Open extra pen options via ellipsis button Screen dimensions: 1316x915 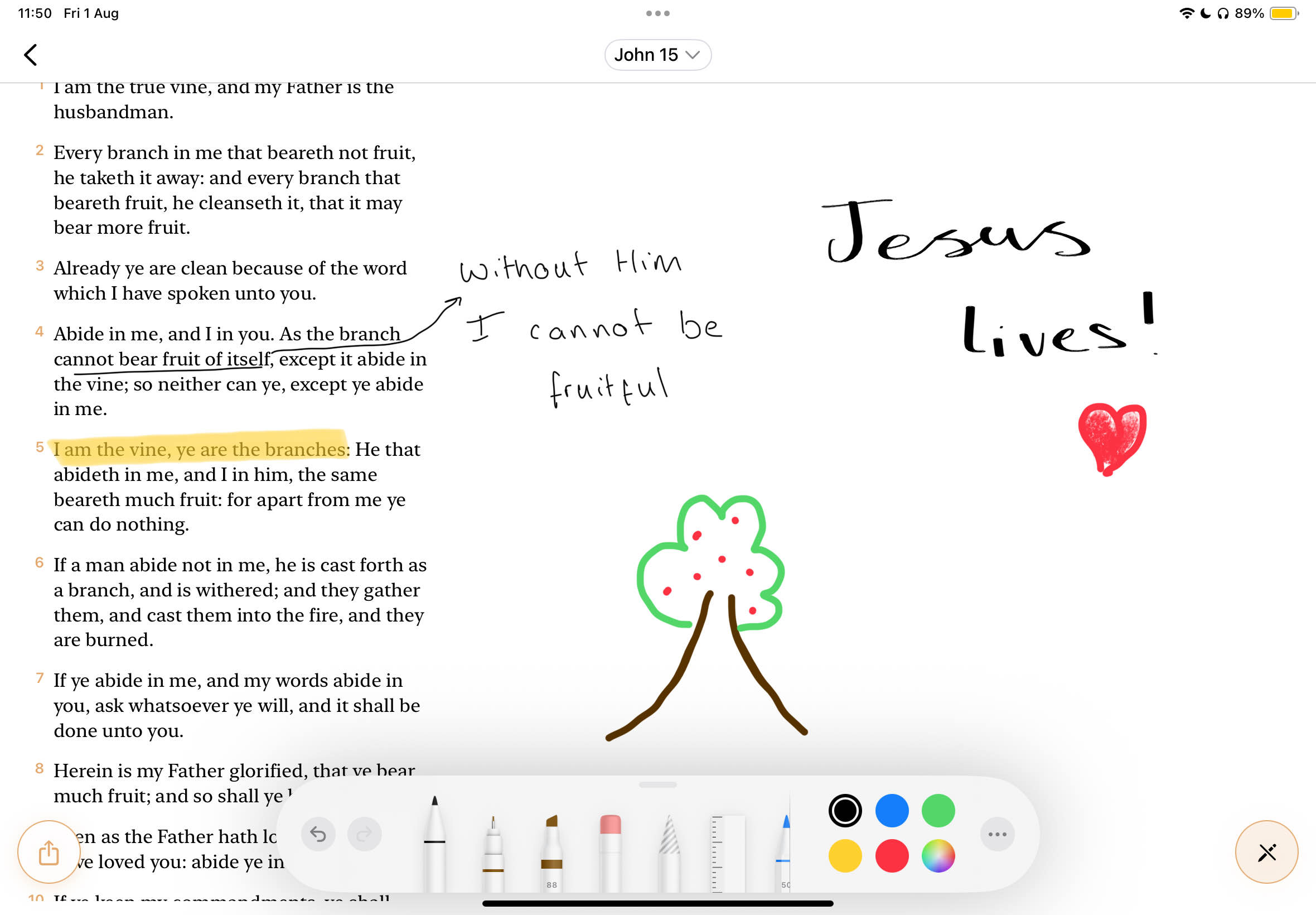pyautogui.click(x=997, y=835)
